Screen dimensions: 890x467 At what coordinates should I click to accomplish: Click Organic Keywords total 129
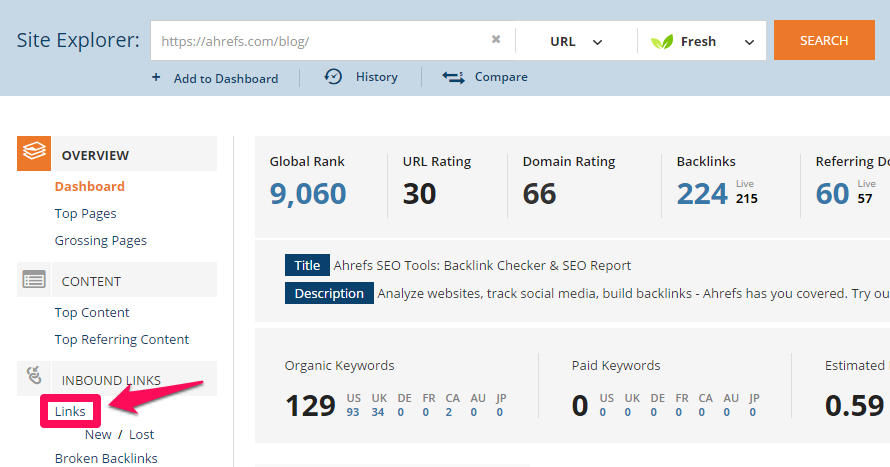(x=310, y=406)
